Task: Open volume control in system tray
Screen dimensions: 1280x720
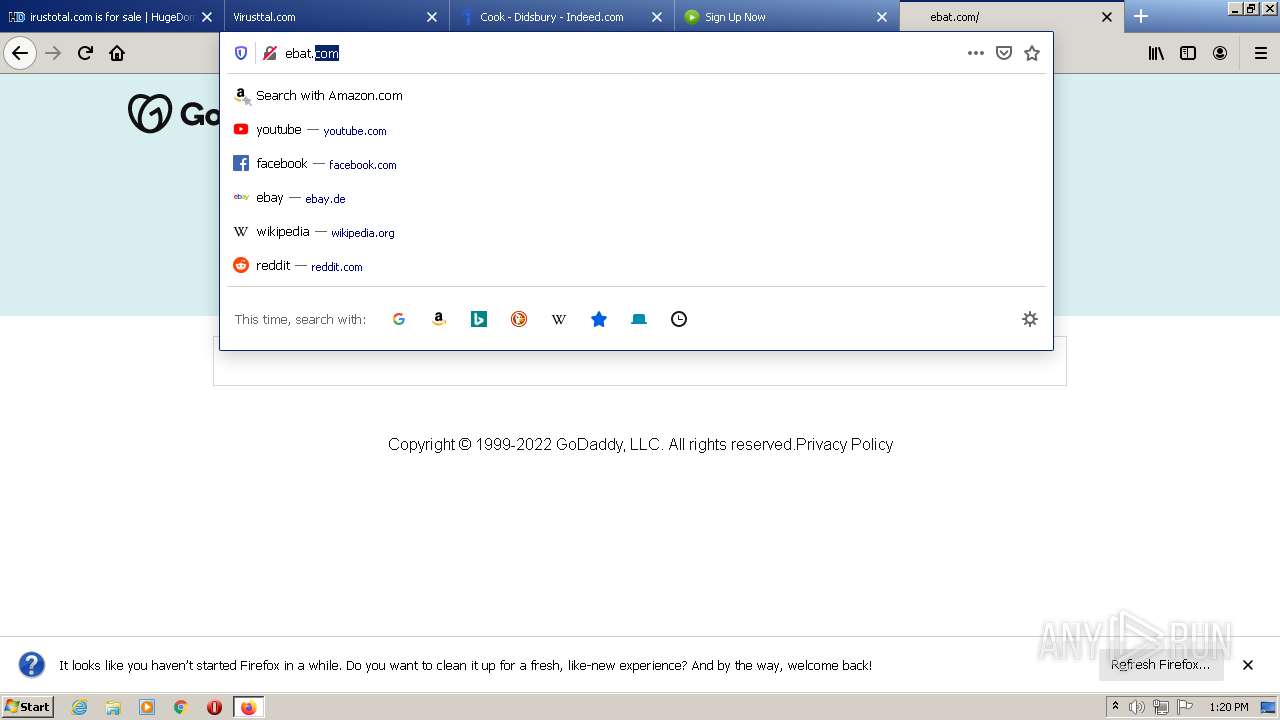Action: pos(1137,707)
